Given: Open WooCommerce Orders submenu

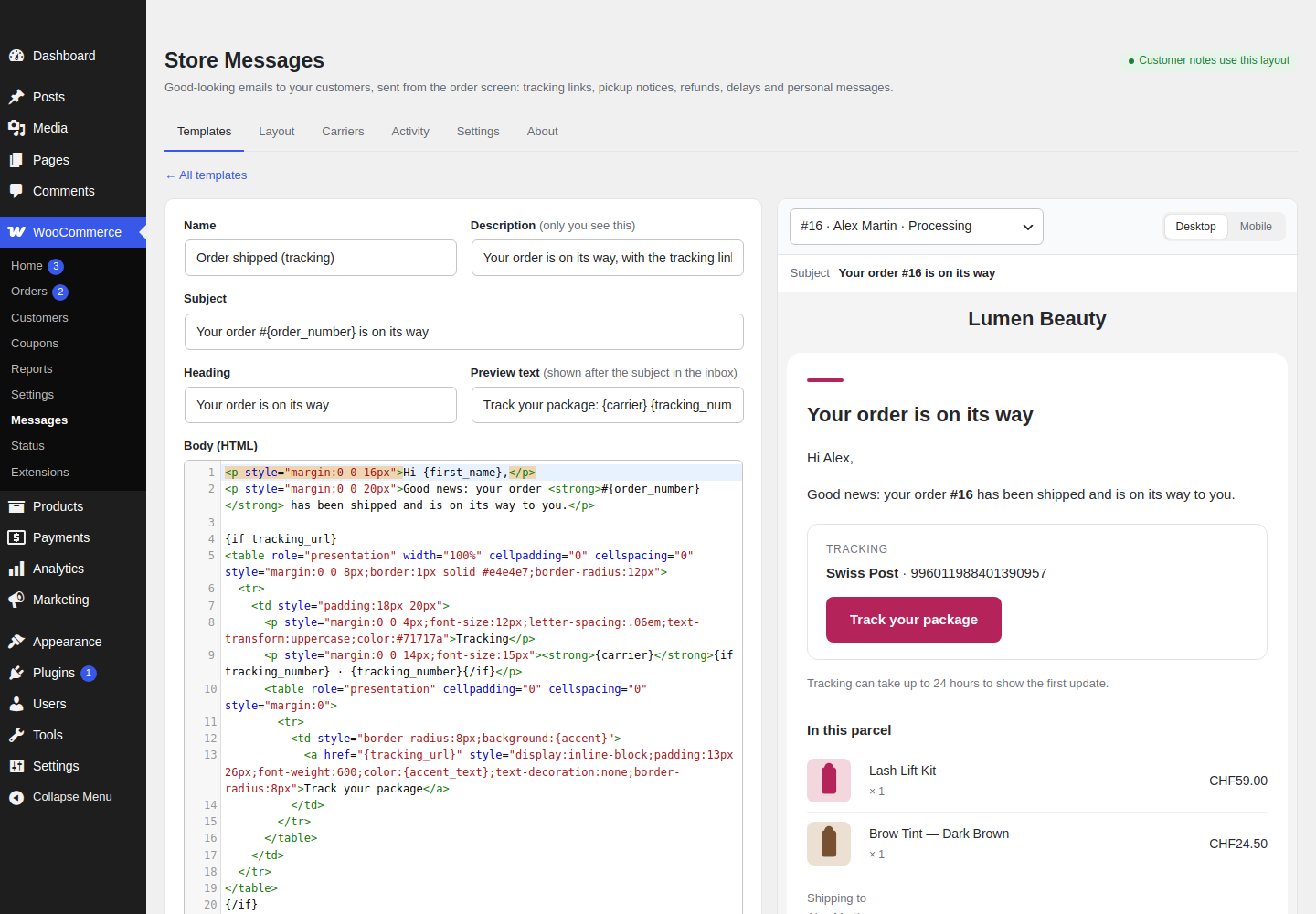Looking at the screenshot, I should (x=29, y=292).
